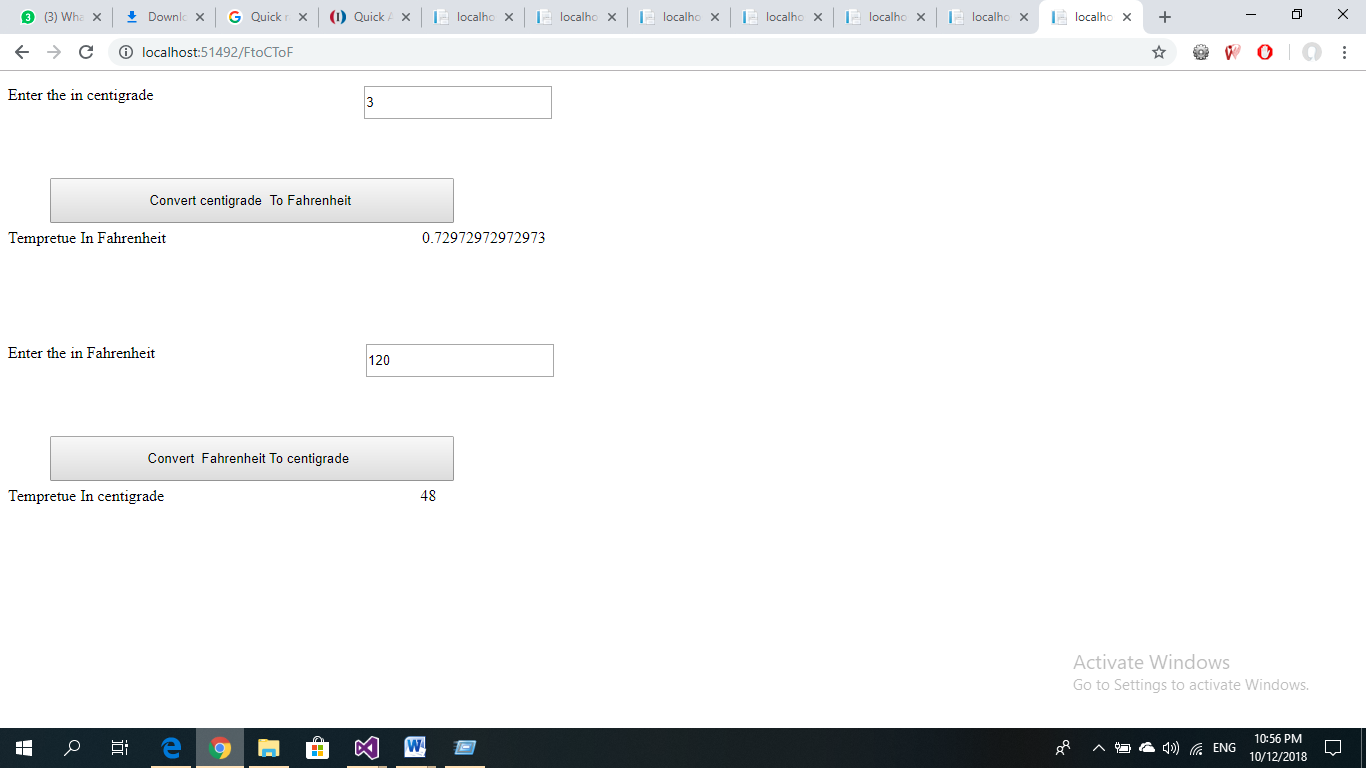The width and height of the screenshot is (1366, 768).
Task: View site information icon in address bar
Action: point(126,52)
